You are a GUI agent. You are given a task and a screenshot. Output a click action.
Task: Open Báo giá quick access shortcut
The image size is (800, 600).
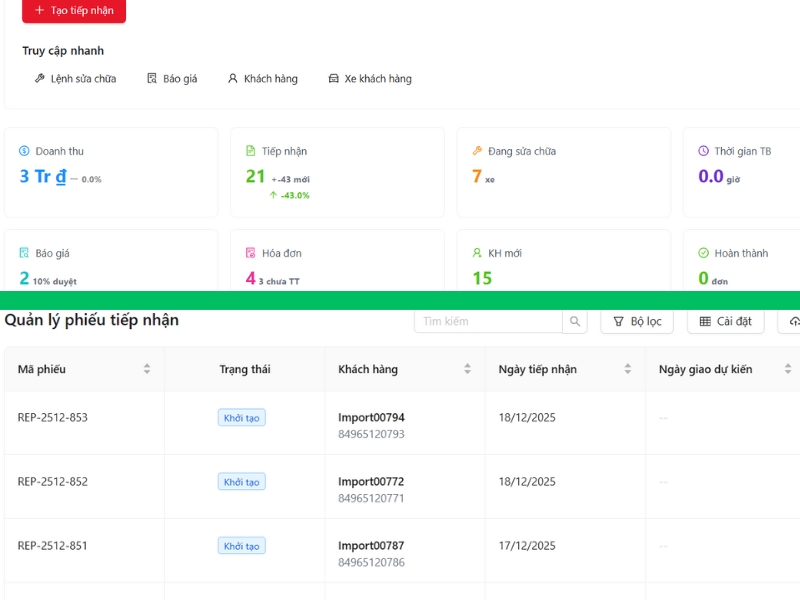pos(171,79)
